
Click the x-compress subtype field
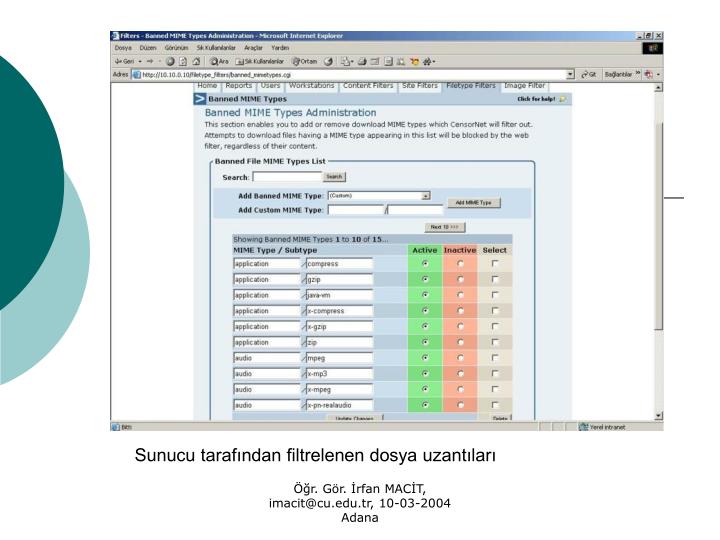point(339,311)
